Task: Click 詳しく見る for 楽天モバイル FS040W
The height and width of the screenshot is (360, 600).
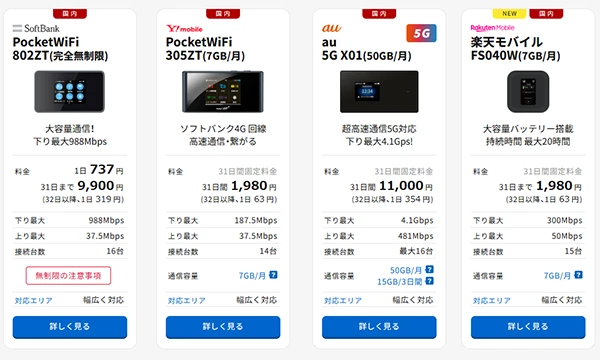Action: coord(528,327)
